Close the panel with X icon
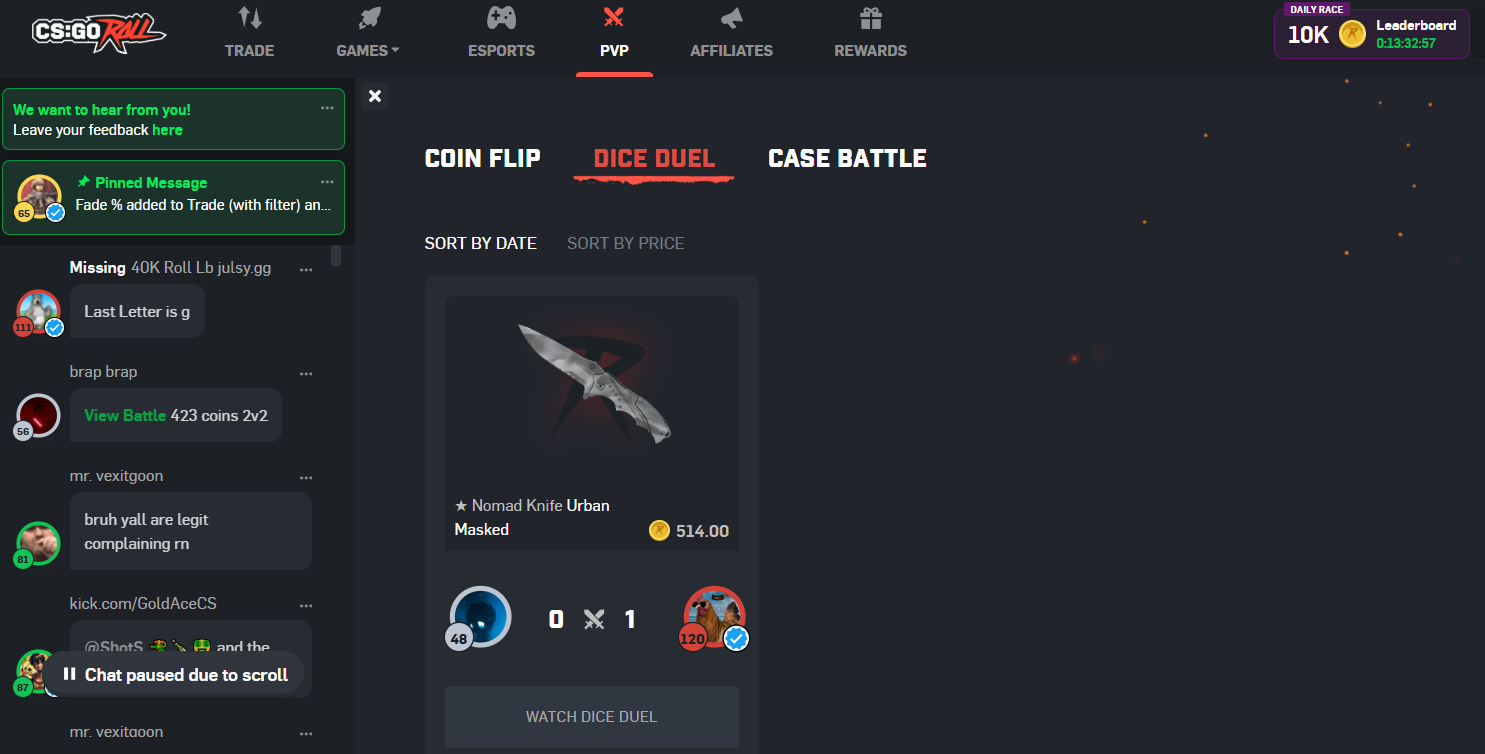The height and width of the screenshot is (754, 1485). click(375, 96)
